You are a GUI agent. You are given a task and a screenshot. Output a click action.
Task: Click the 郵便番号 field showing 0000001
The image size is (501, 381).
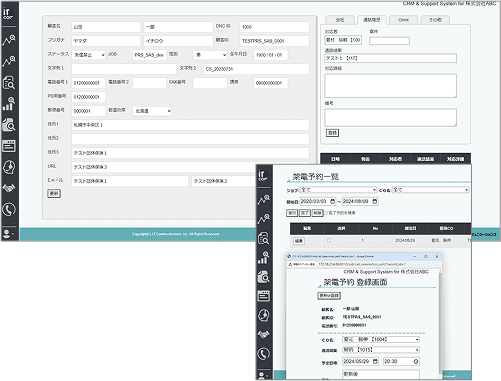(x=88, y=111)
